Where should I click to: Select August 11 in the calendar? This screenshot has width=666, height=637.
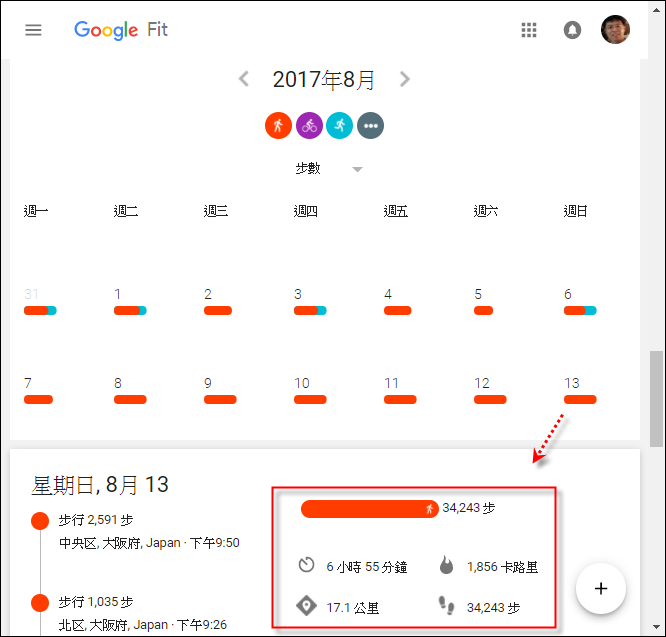[x=392, y=383]
